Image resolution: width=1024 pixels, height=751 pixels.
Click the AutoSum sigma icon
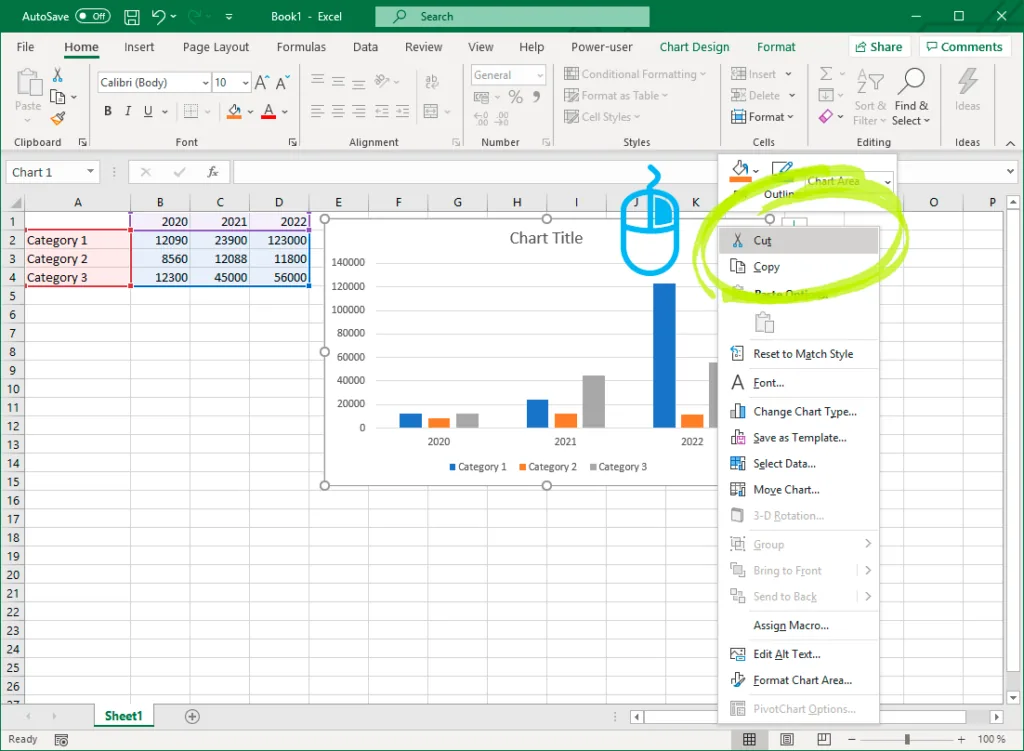tap(826, 74)
